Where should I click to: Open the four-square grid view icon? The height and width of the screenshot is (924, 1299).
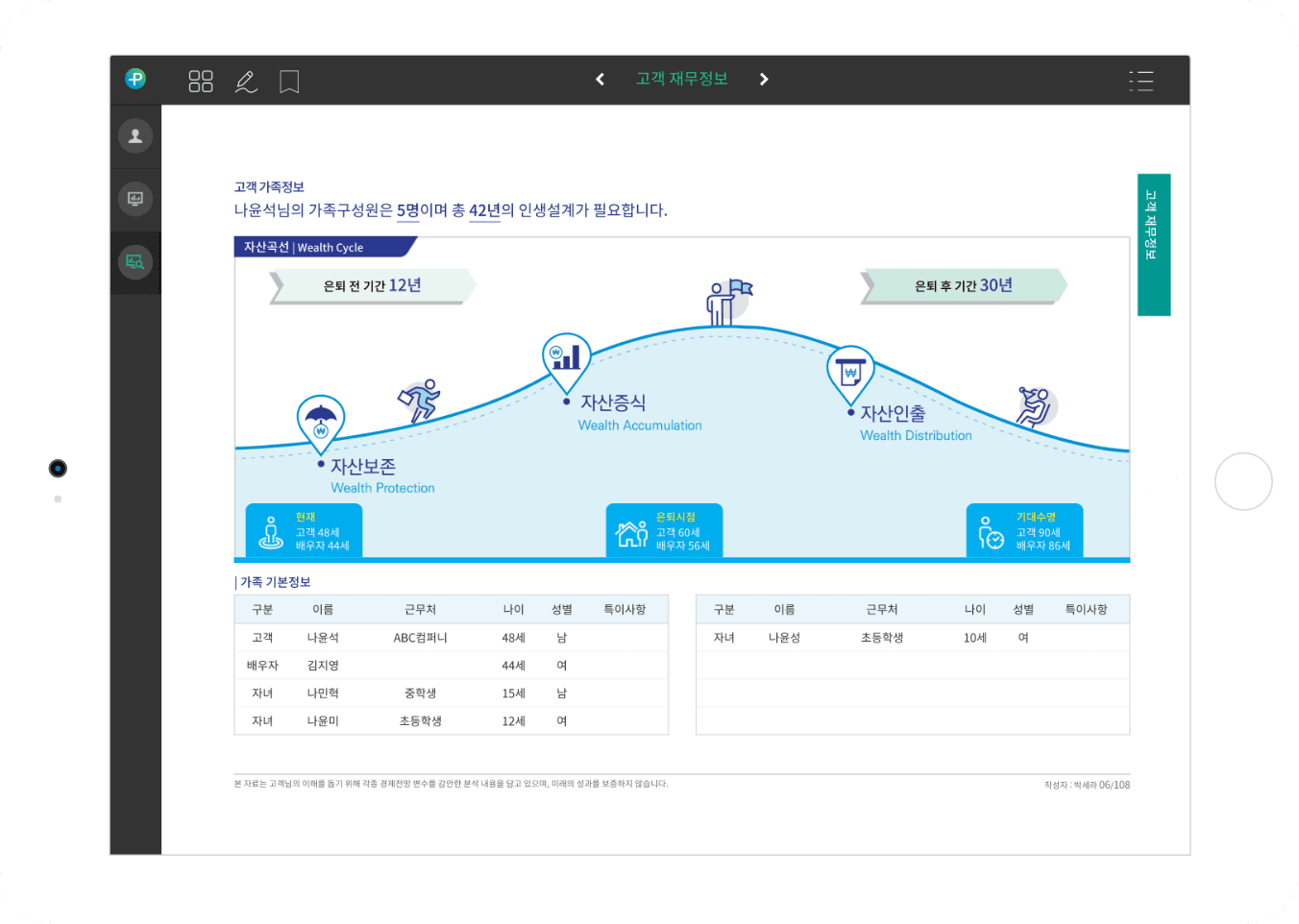(x=201, y=81)
